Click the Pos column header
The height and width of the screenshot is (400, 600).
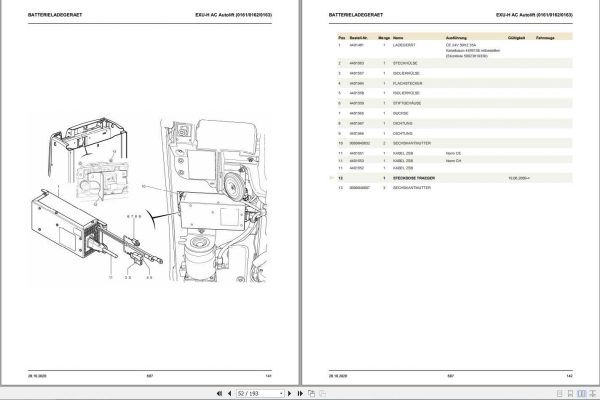click(x=342, y=38)
